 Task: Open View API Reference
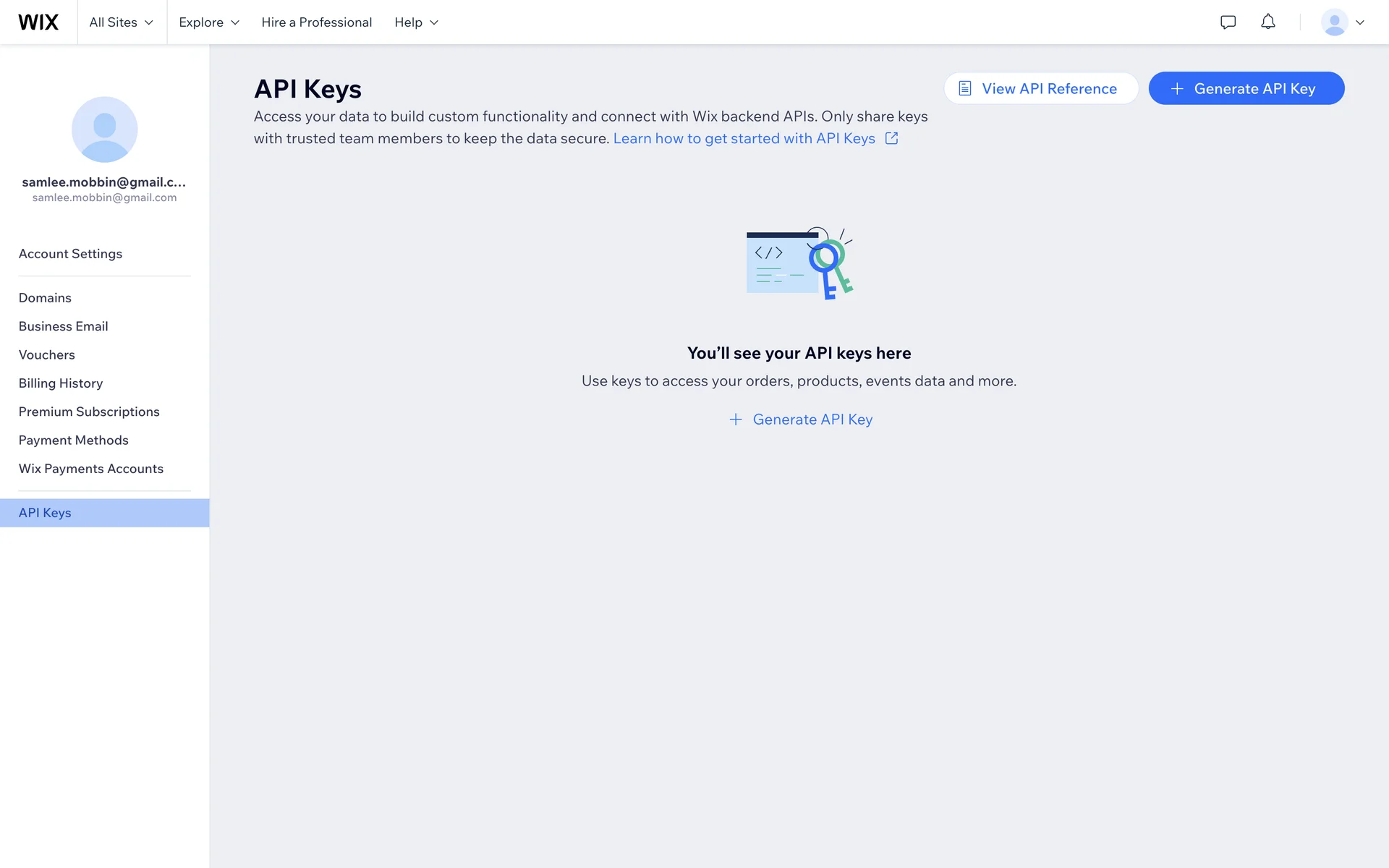[x=1040, y=88]
